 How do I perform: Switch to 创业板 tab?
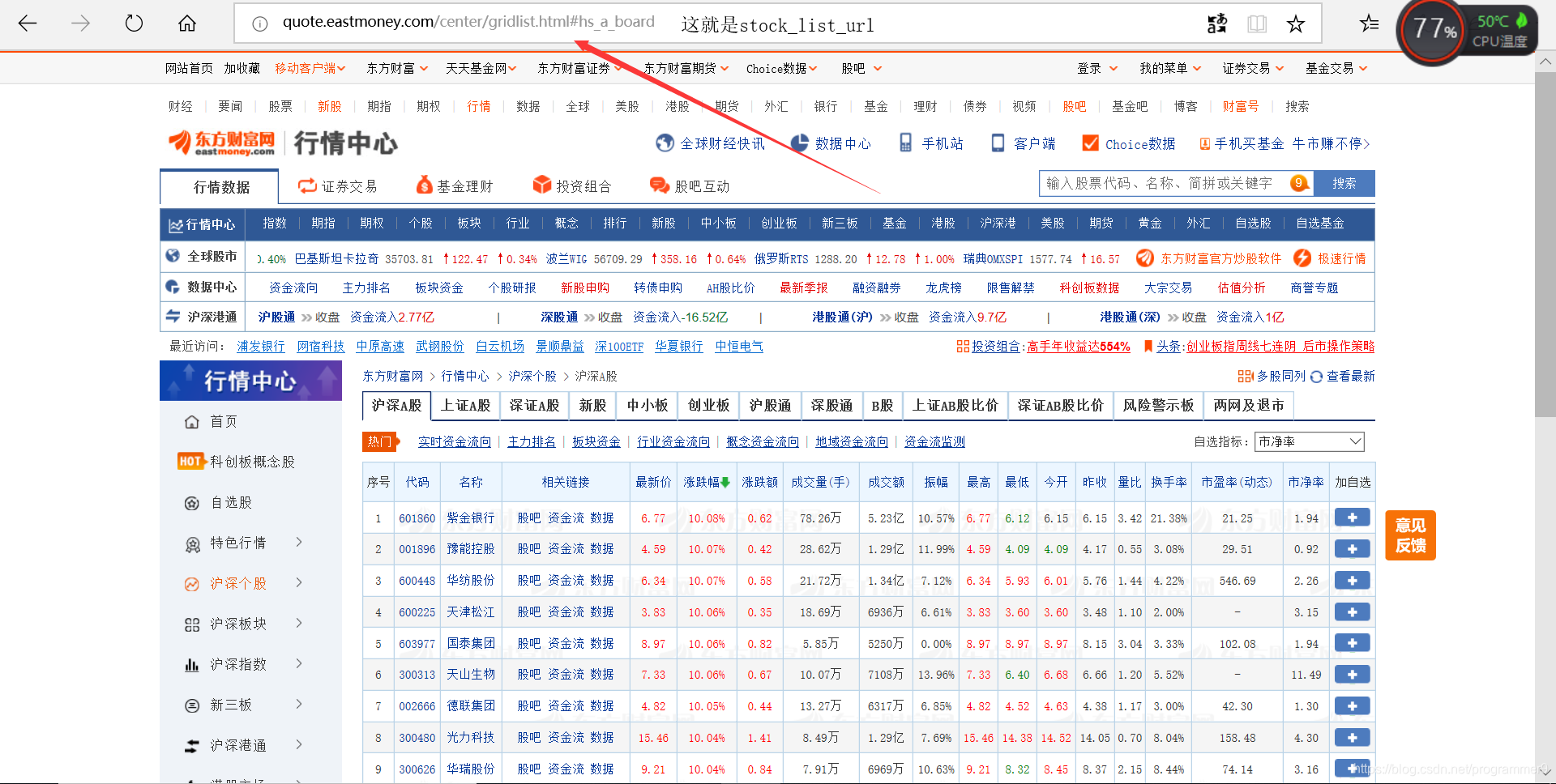coord(709,406)
